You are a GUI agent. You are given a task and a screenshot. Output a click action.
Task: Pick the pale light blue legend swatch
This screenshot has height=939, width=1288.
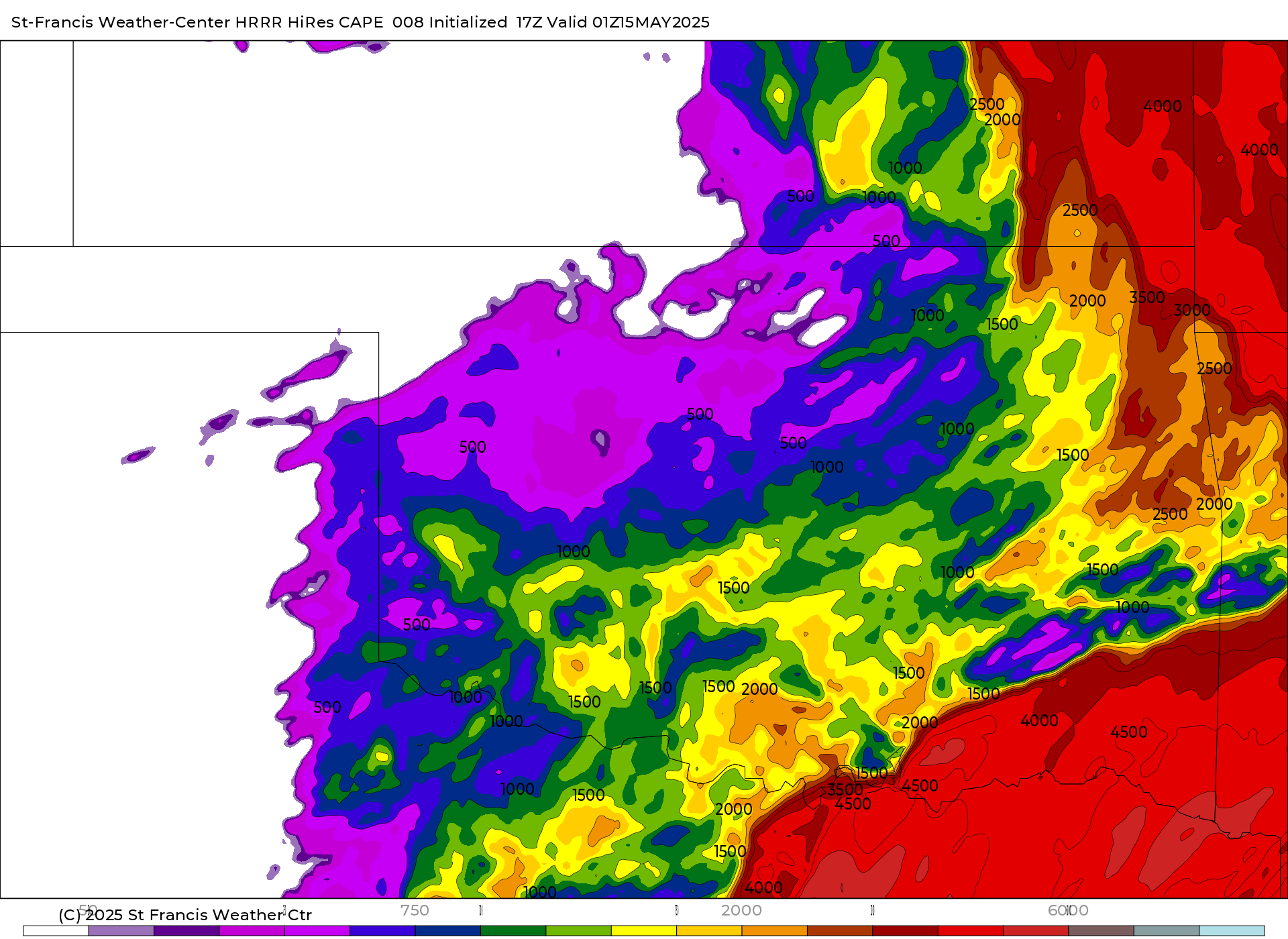click(1232, 931)
